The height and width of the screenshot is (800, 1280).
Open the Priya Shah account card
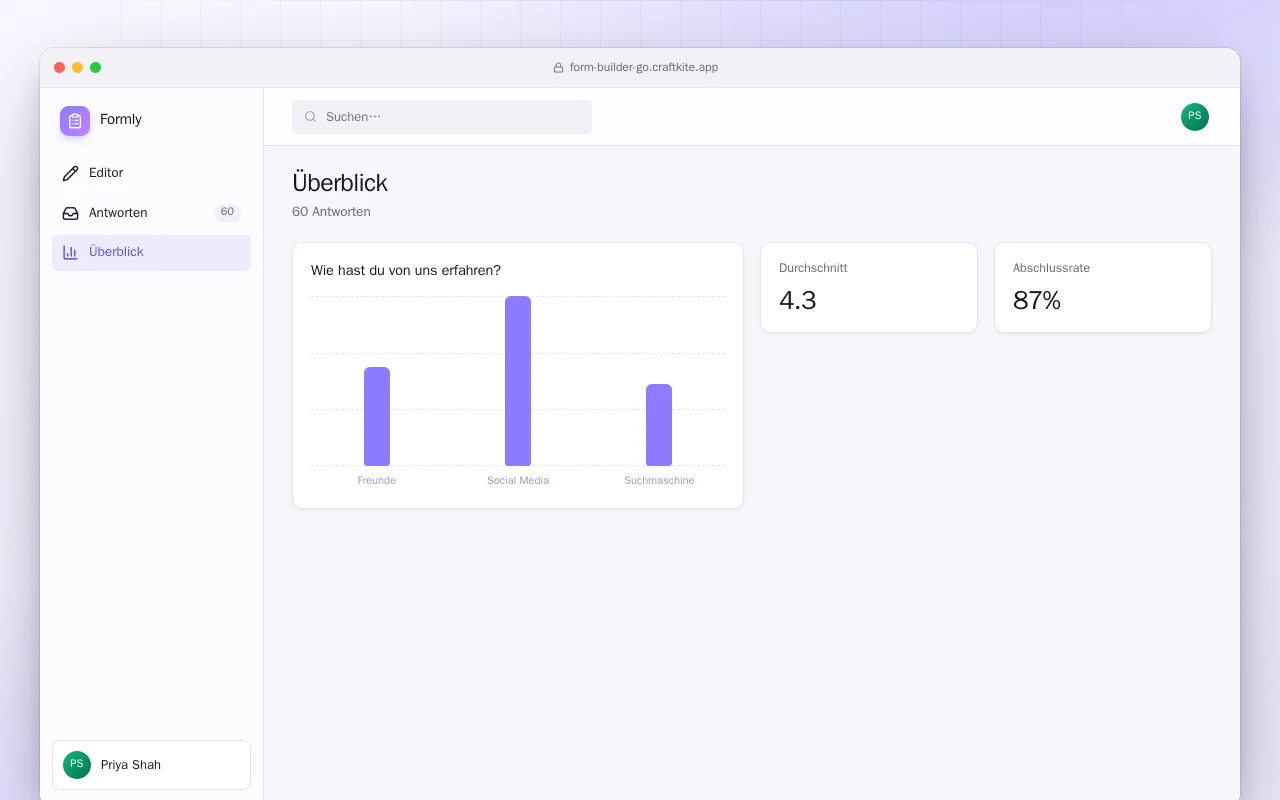(151, 765)
